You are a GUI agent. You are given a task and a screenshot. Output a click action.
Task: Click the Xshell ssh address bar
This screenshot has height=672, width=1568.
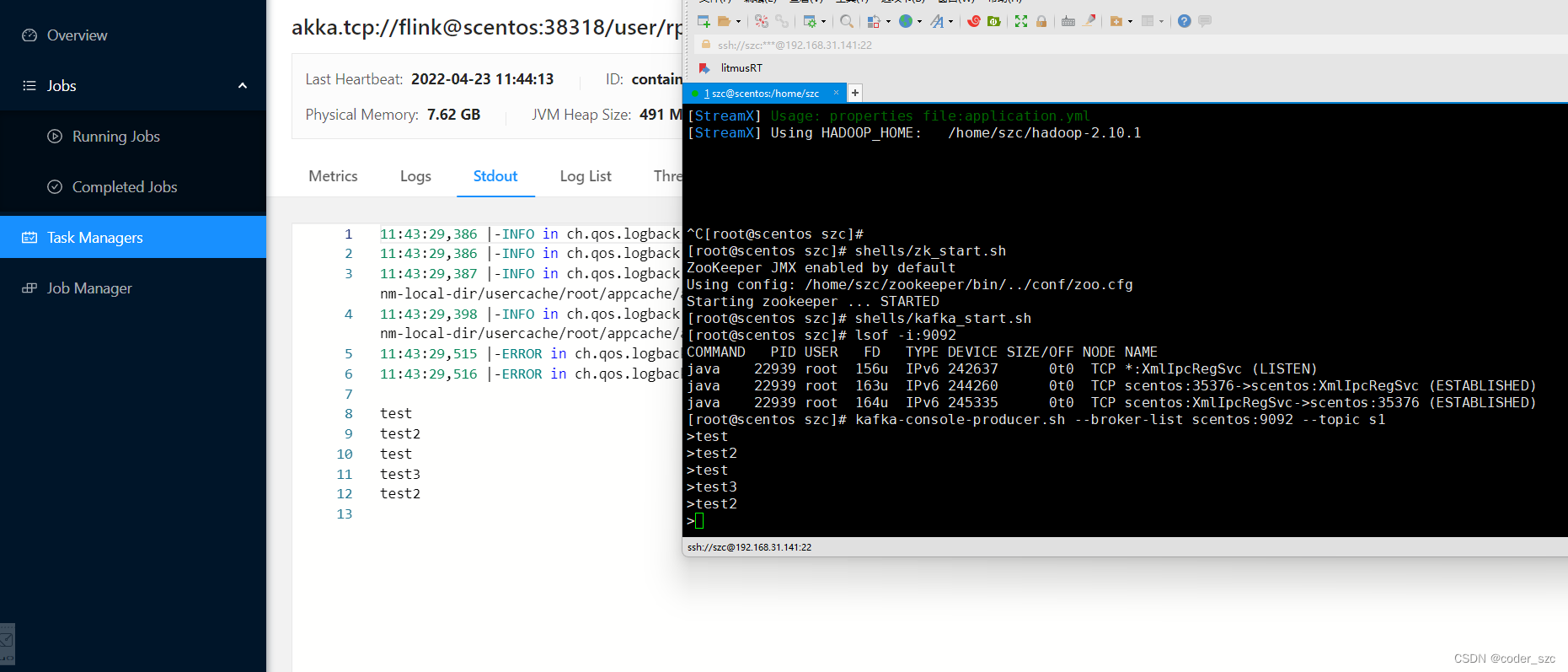click(x=1129, y=45)
